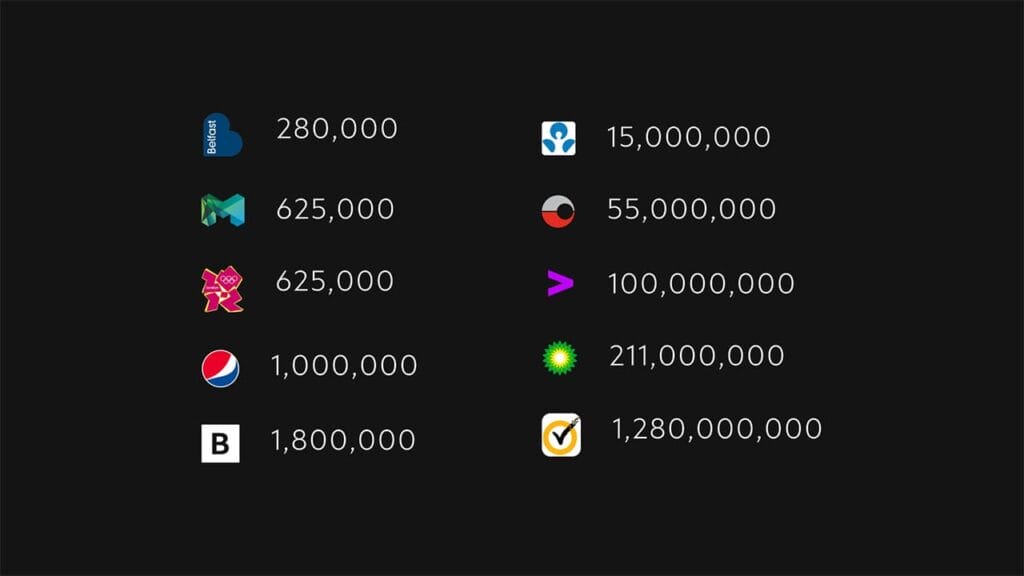Select the 1,000,000 Pepsi figure
1024x576 pixels.
click(344, 366)
